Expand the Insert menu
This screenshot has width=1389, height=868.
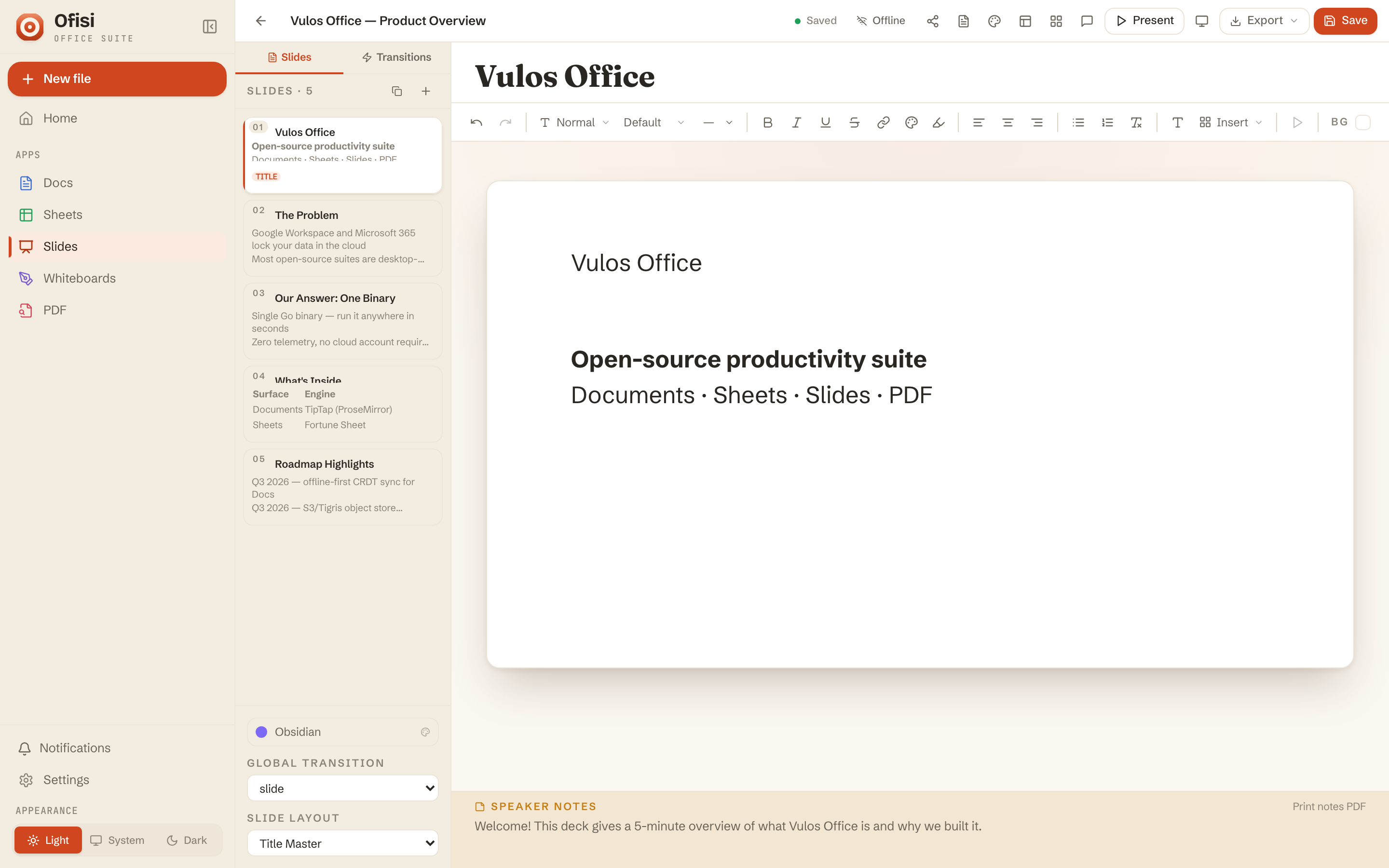(1231, 122)
